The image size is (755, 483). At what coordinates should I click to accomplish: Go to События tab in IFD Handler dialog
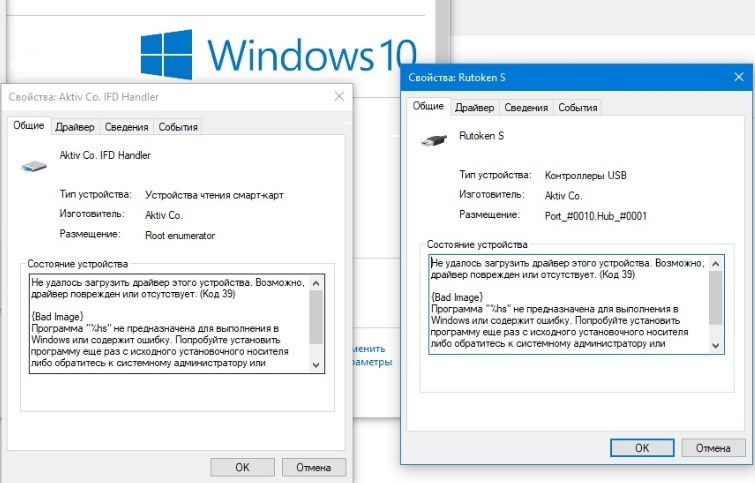click(x=178, y=127)
